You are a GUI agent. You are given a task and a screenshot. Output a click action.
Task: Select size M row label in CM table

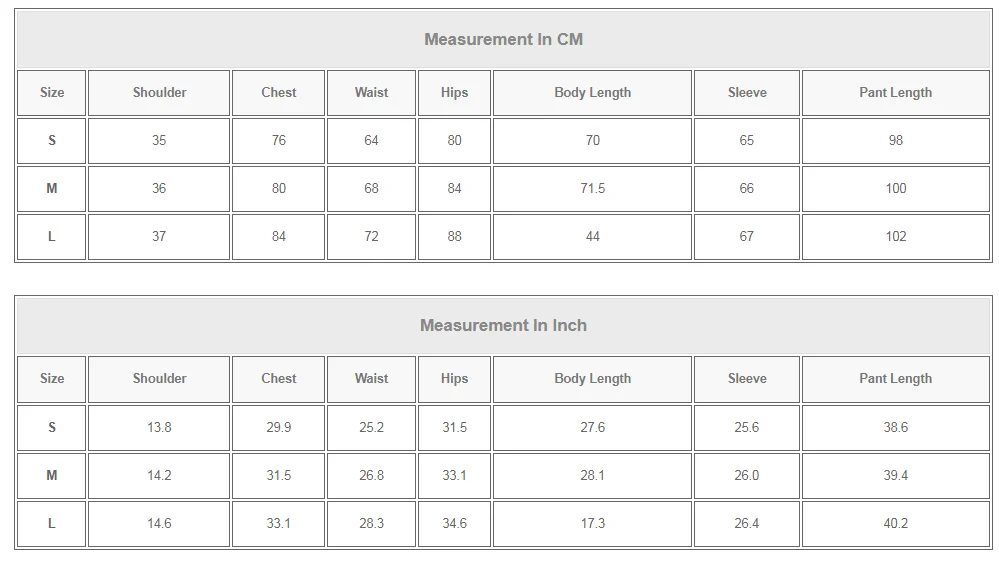52,189
